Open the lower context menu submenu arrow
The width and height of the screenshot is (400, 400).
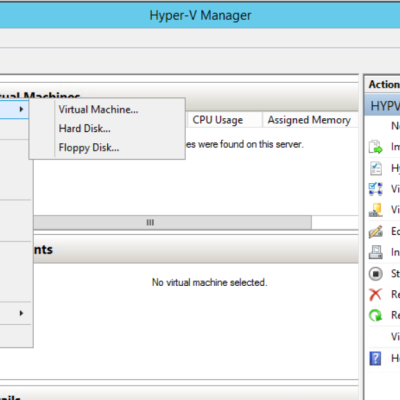(21, 313)
